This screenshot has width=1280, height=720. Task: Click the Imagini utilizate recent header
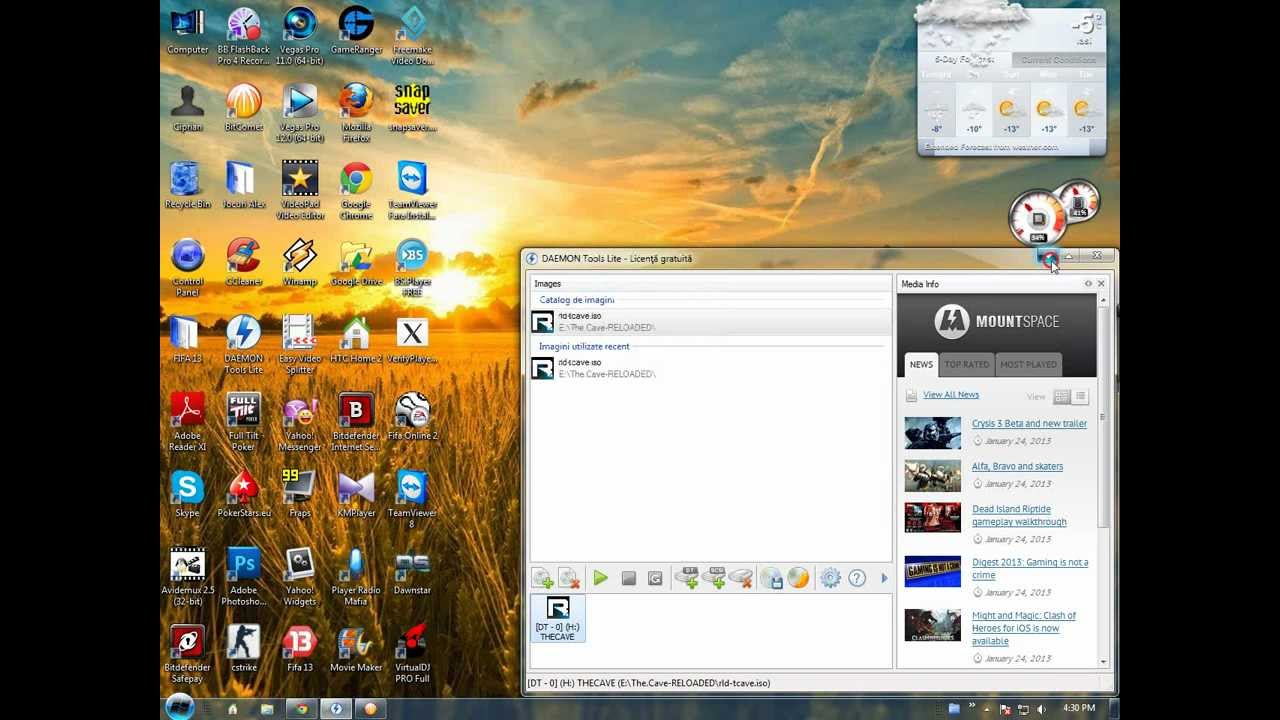point(584,346)
